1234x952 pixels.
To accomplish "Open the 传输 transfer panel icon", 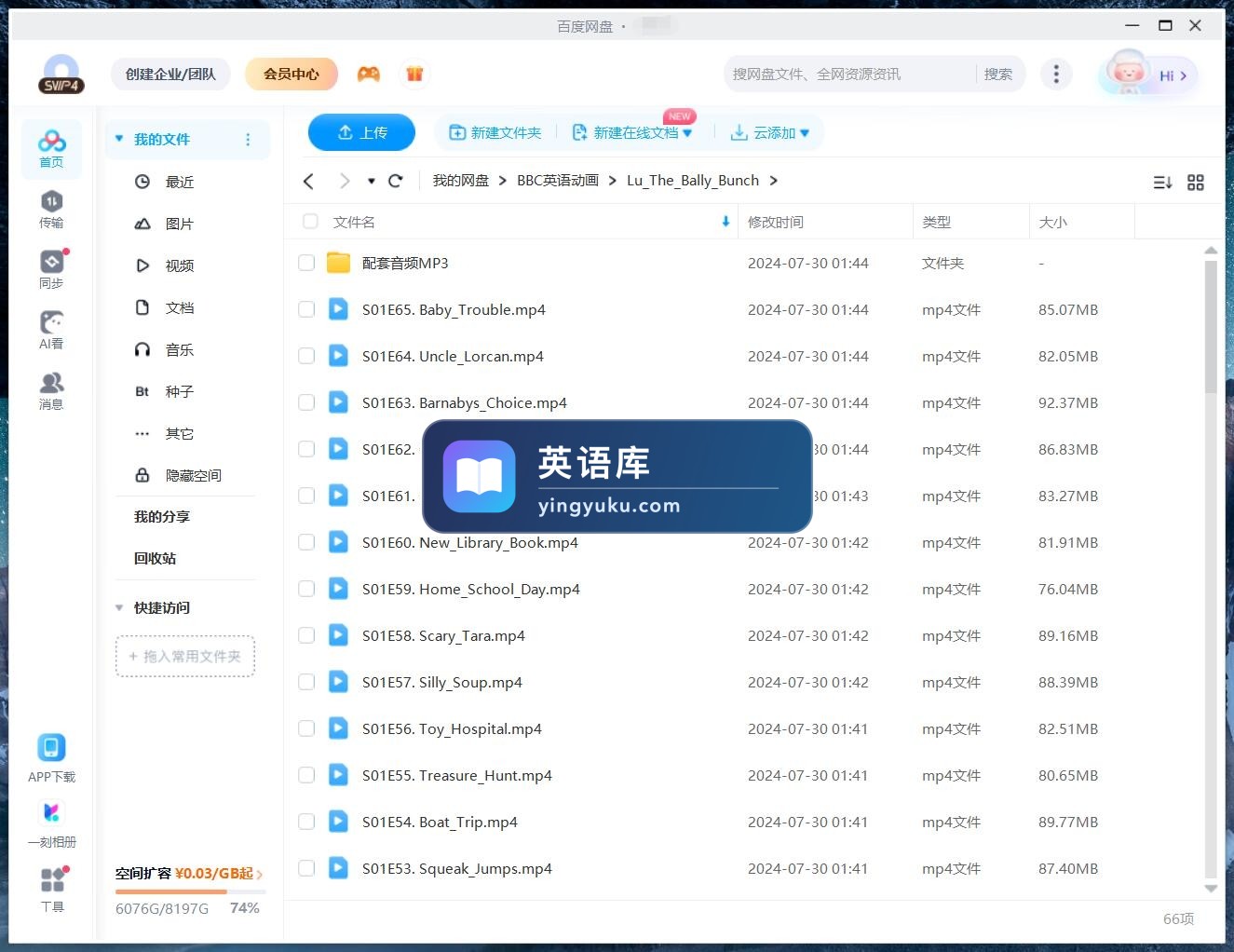I will coord(51,209).
